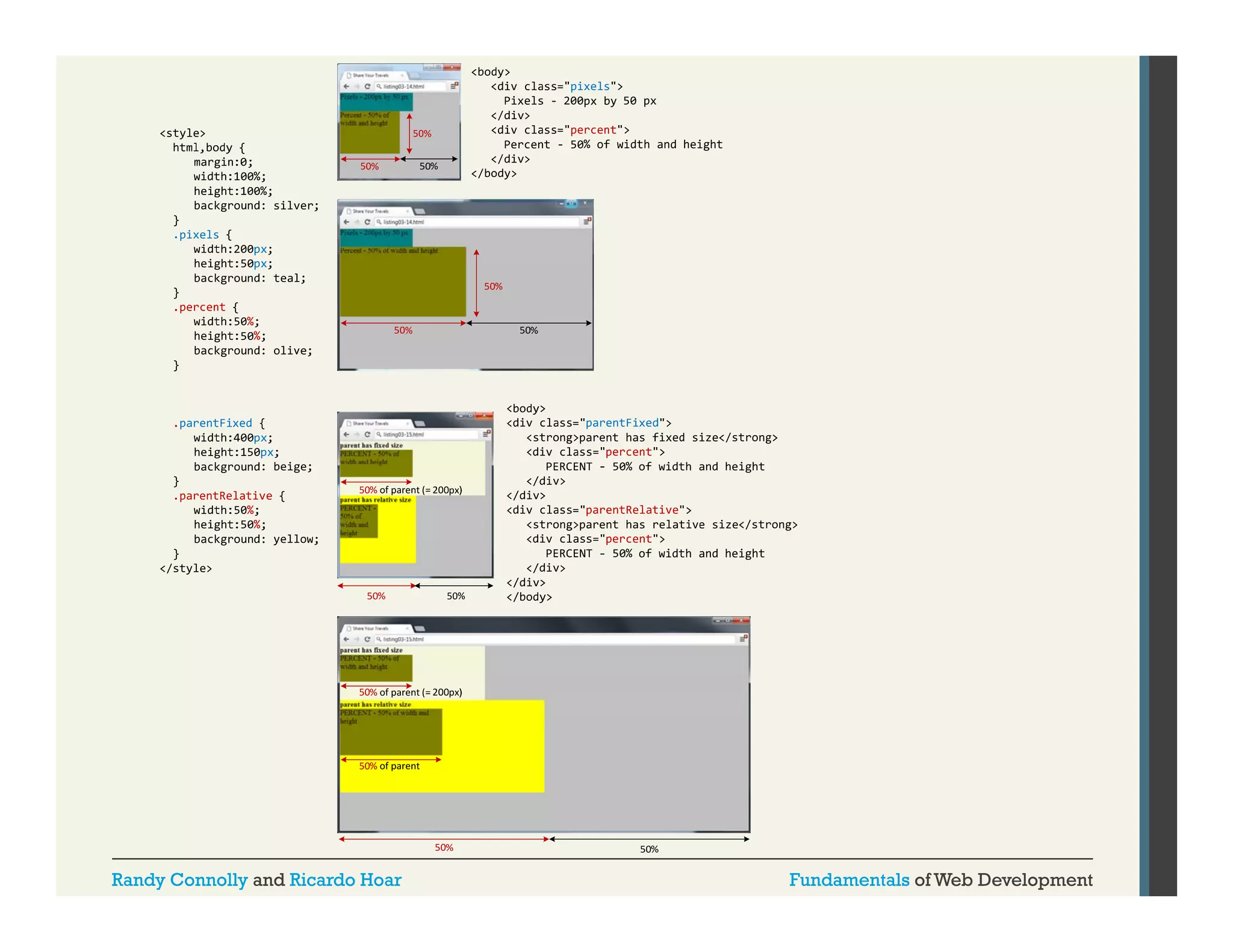Click the 'background: yellow;' code line

(x=256, y=539)
